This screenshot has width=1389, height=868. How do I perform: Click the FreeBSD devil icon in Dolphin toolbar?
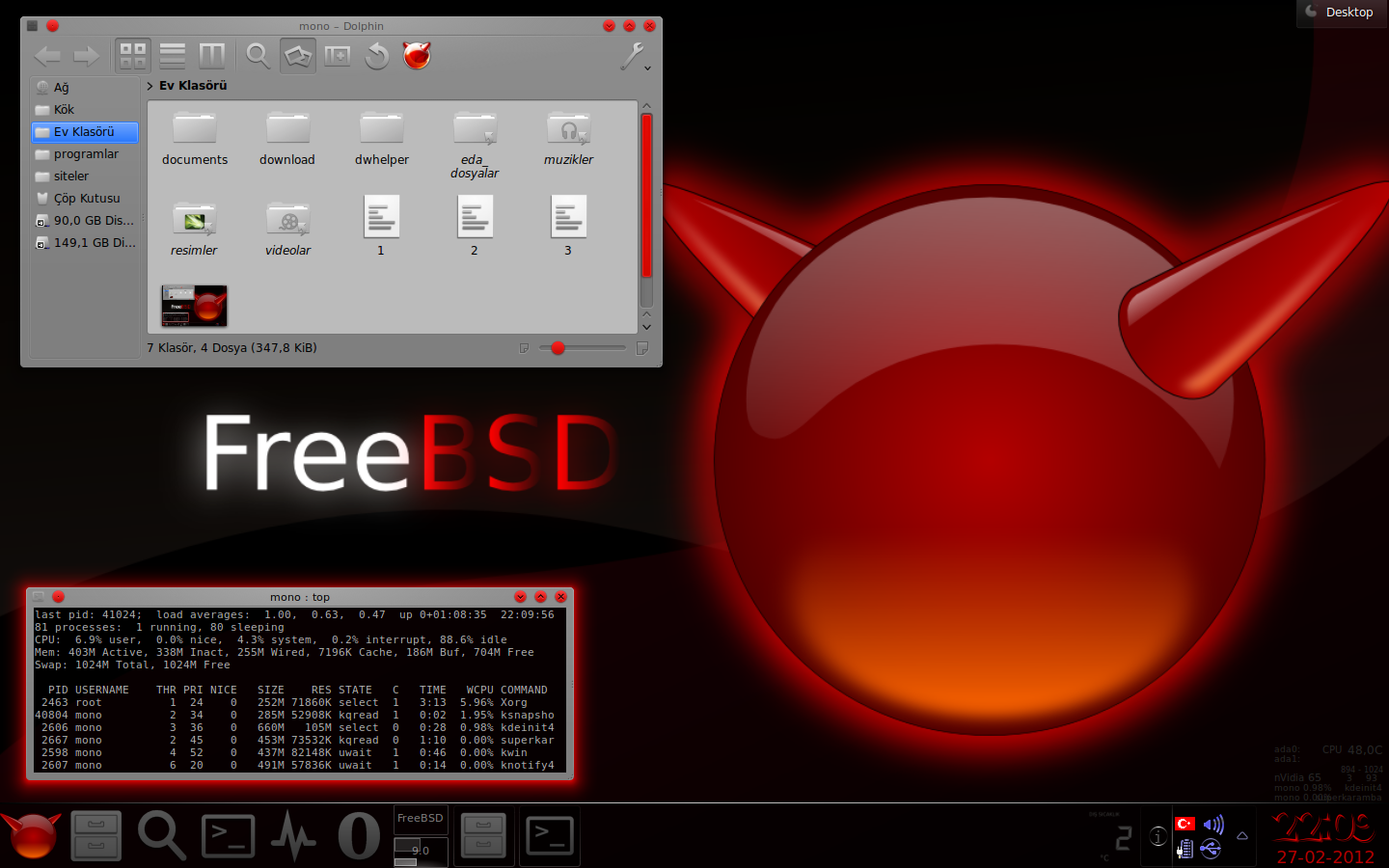point(416,55)
